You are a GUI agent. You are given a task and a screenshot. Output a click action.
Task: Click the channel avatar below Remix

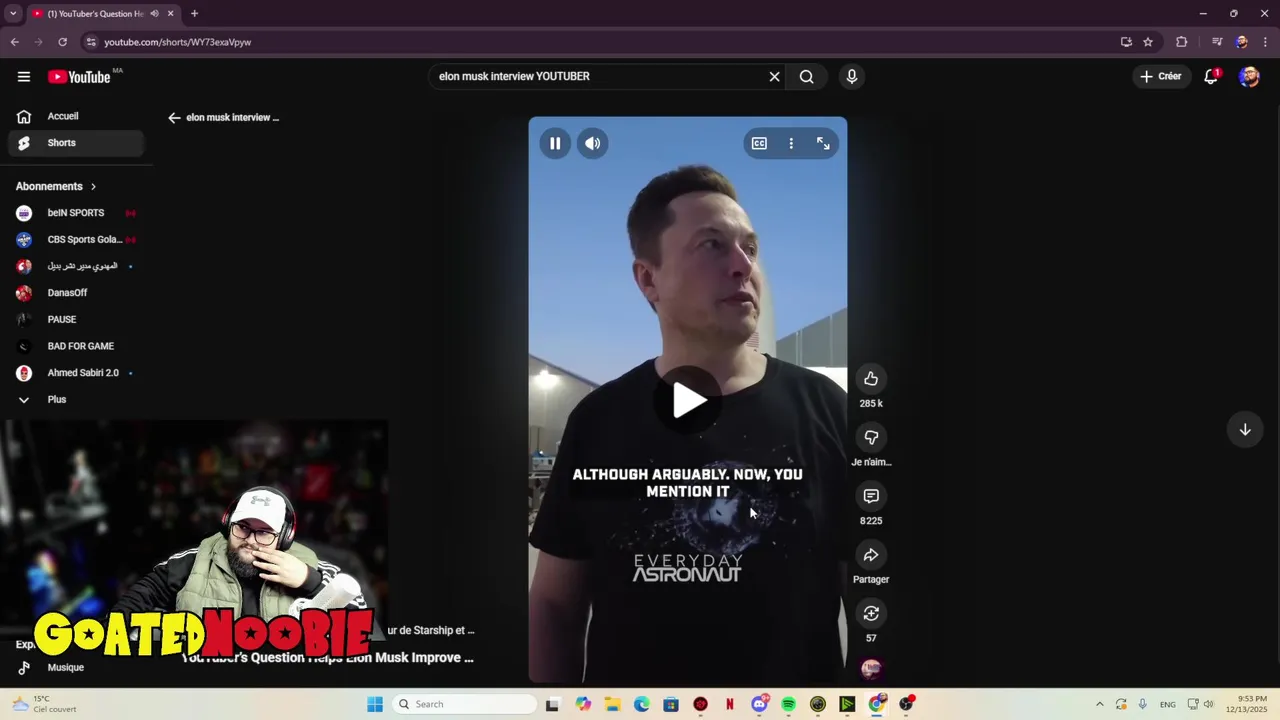pyautogui.click(x=871, y=669)
